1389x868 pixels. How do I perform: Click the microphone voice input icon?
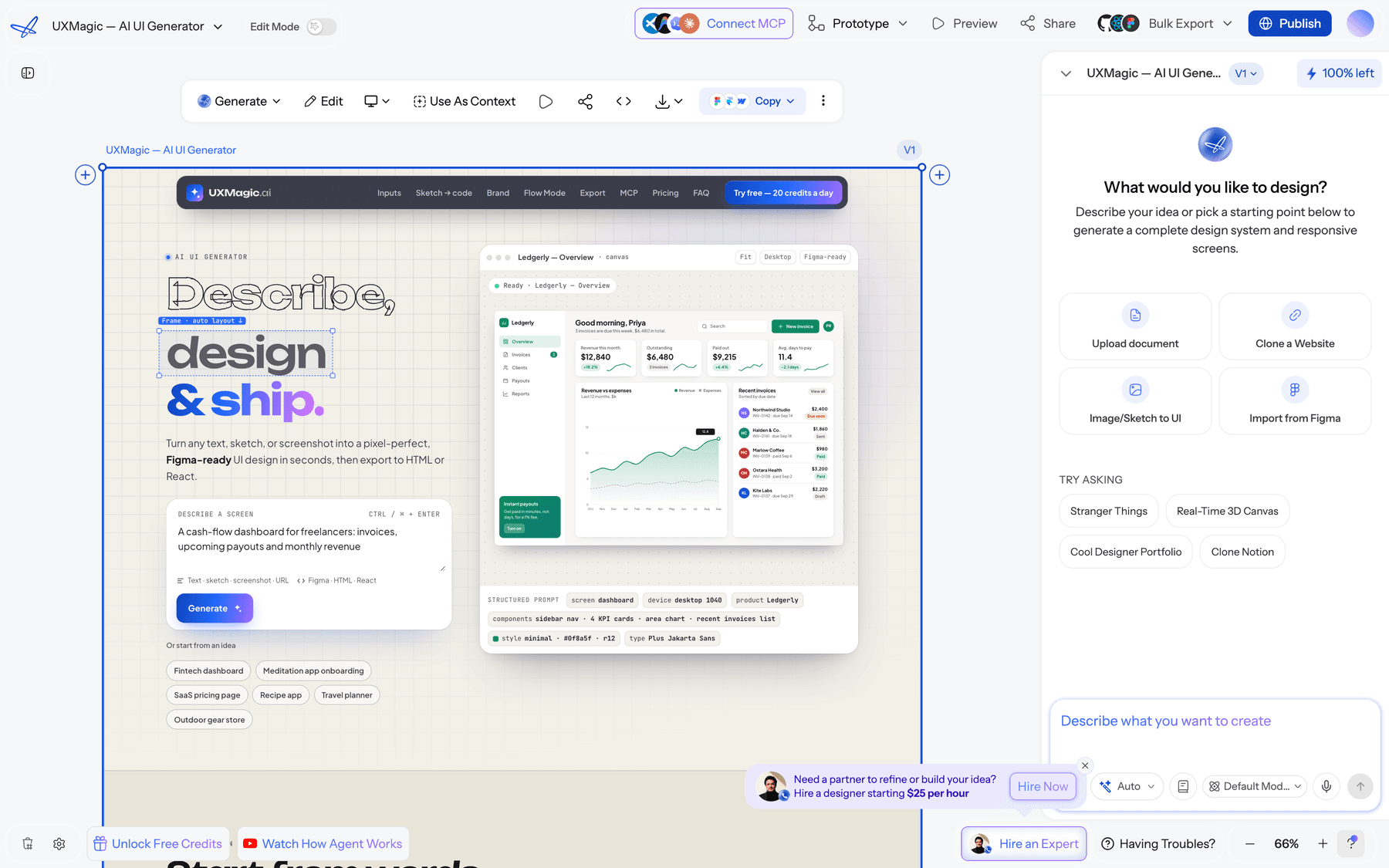click(1326, 786)
